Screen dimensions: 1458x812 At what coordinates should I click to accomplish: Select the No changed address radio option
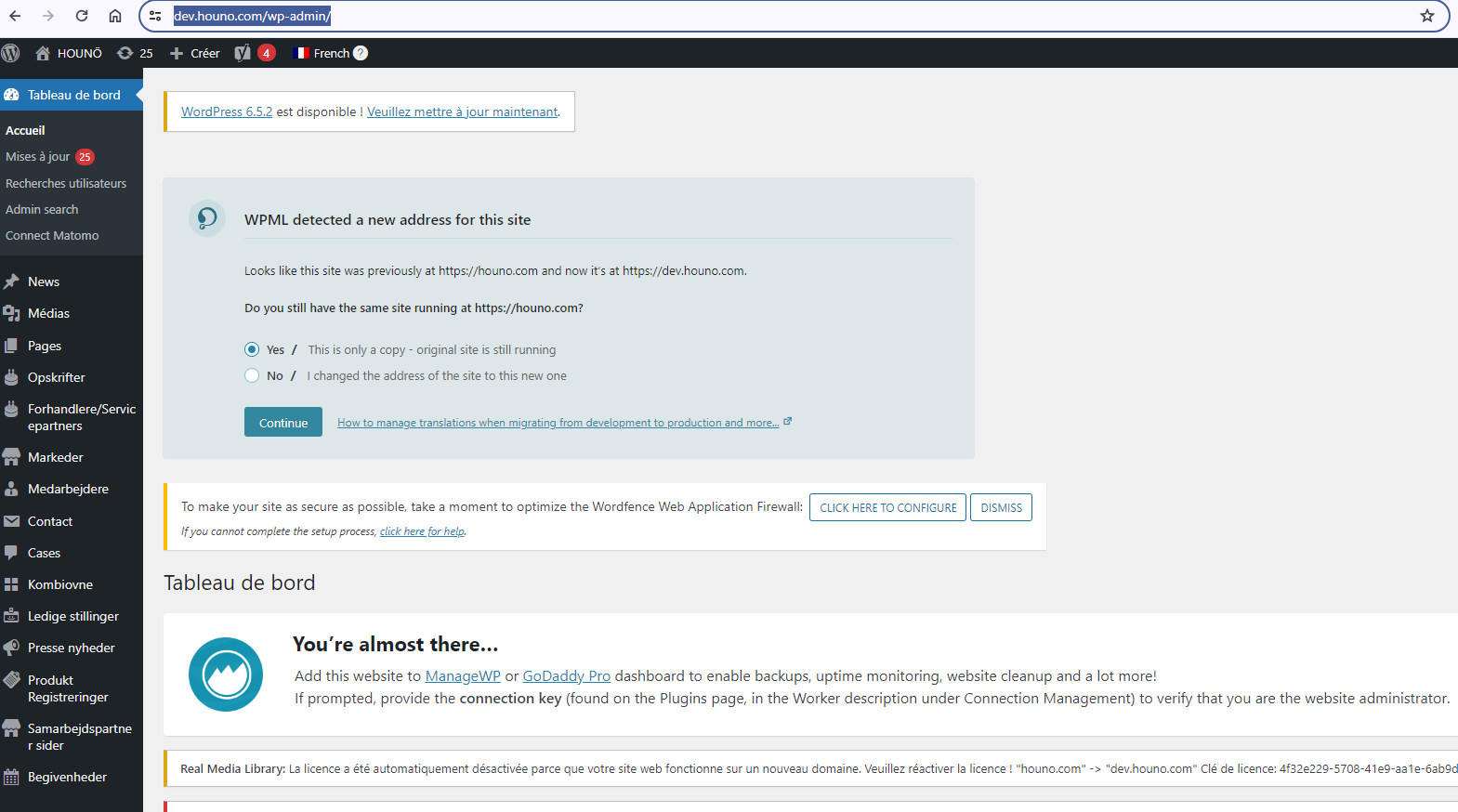[252, 375]
